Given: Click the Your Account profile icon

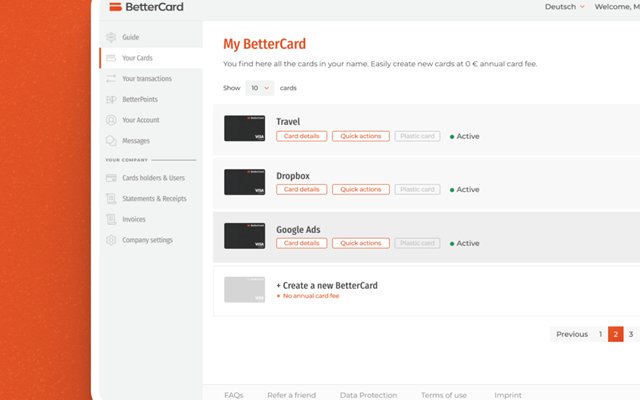Looking at the screenshot, I should 111,120.
